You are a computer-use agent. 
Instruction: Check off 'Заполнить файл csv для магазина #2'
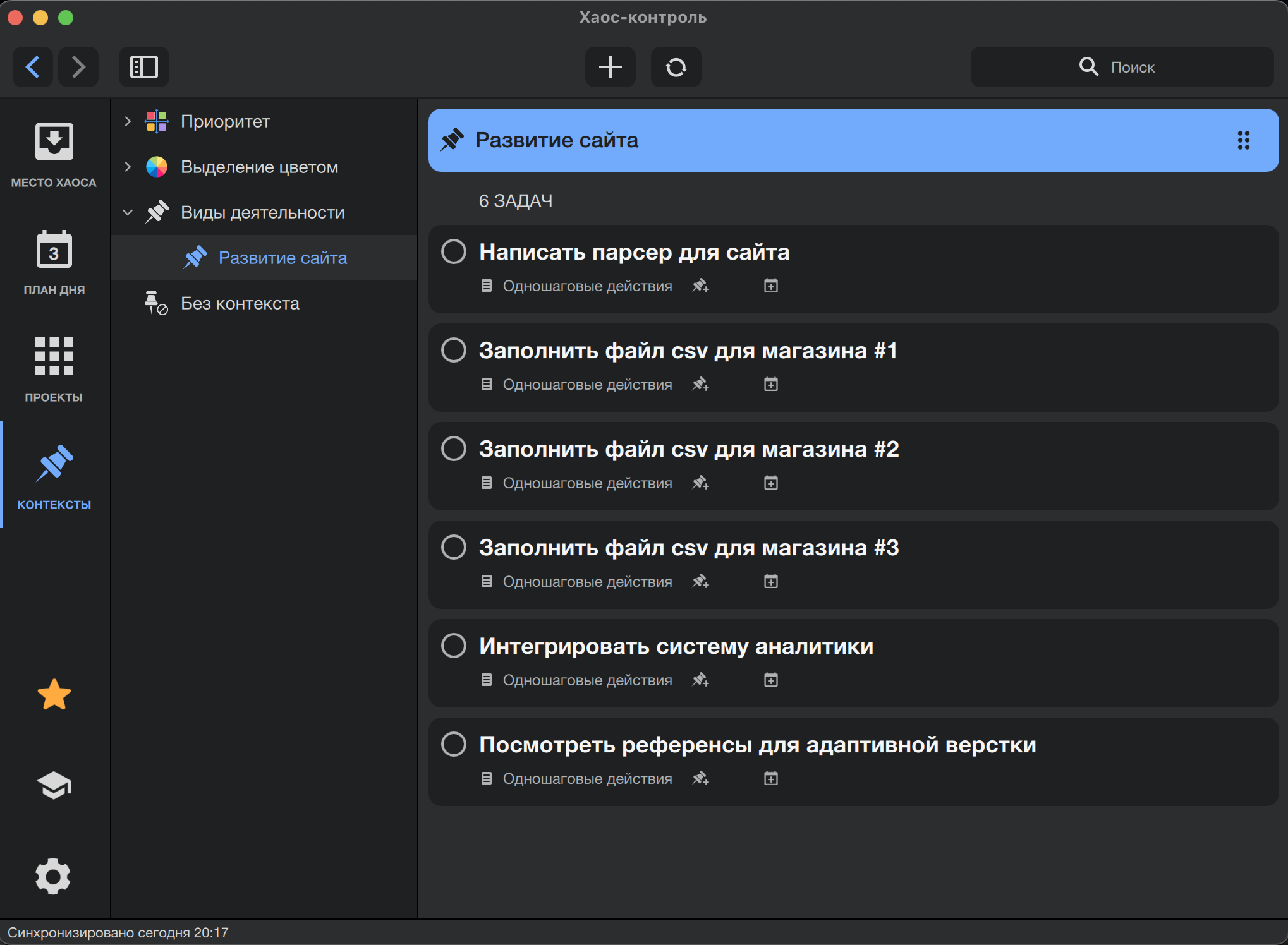click(x=454, y=448)
